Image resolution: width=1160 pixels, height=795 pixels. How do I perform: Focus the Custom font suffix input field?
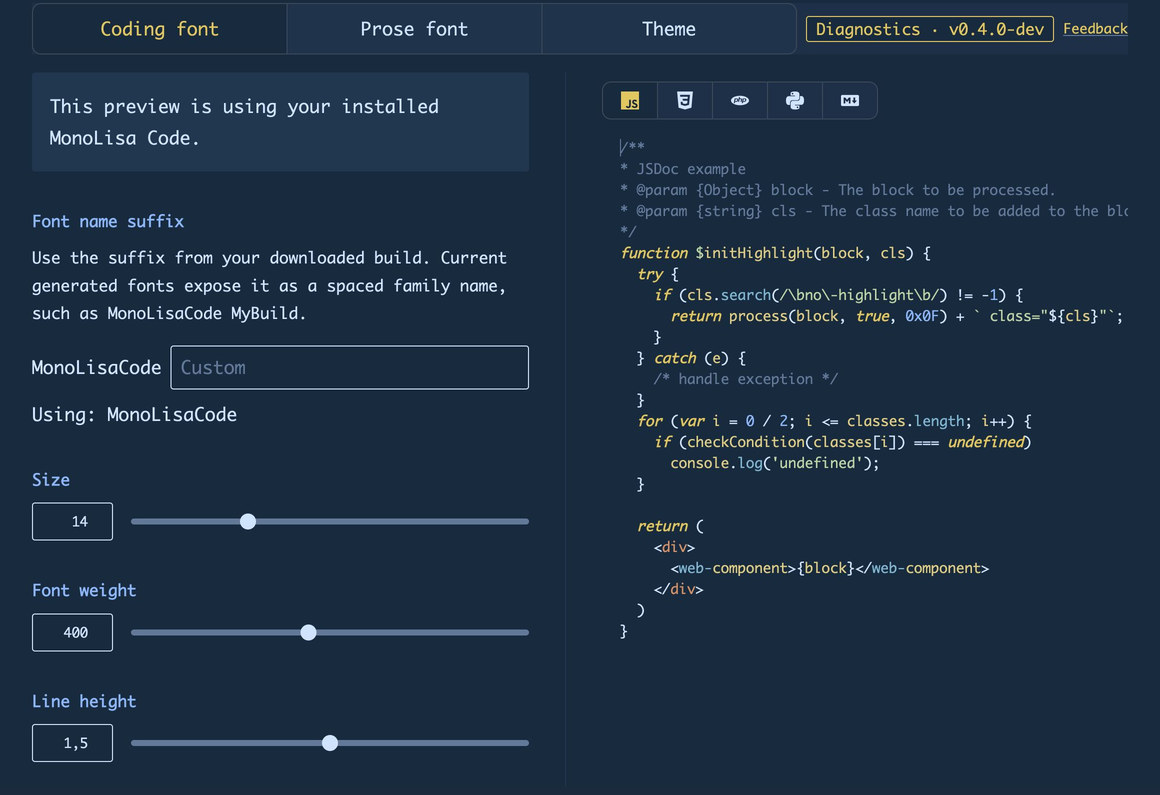349,368
